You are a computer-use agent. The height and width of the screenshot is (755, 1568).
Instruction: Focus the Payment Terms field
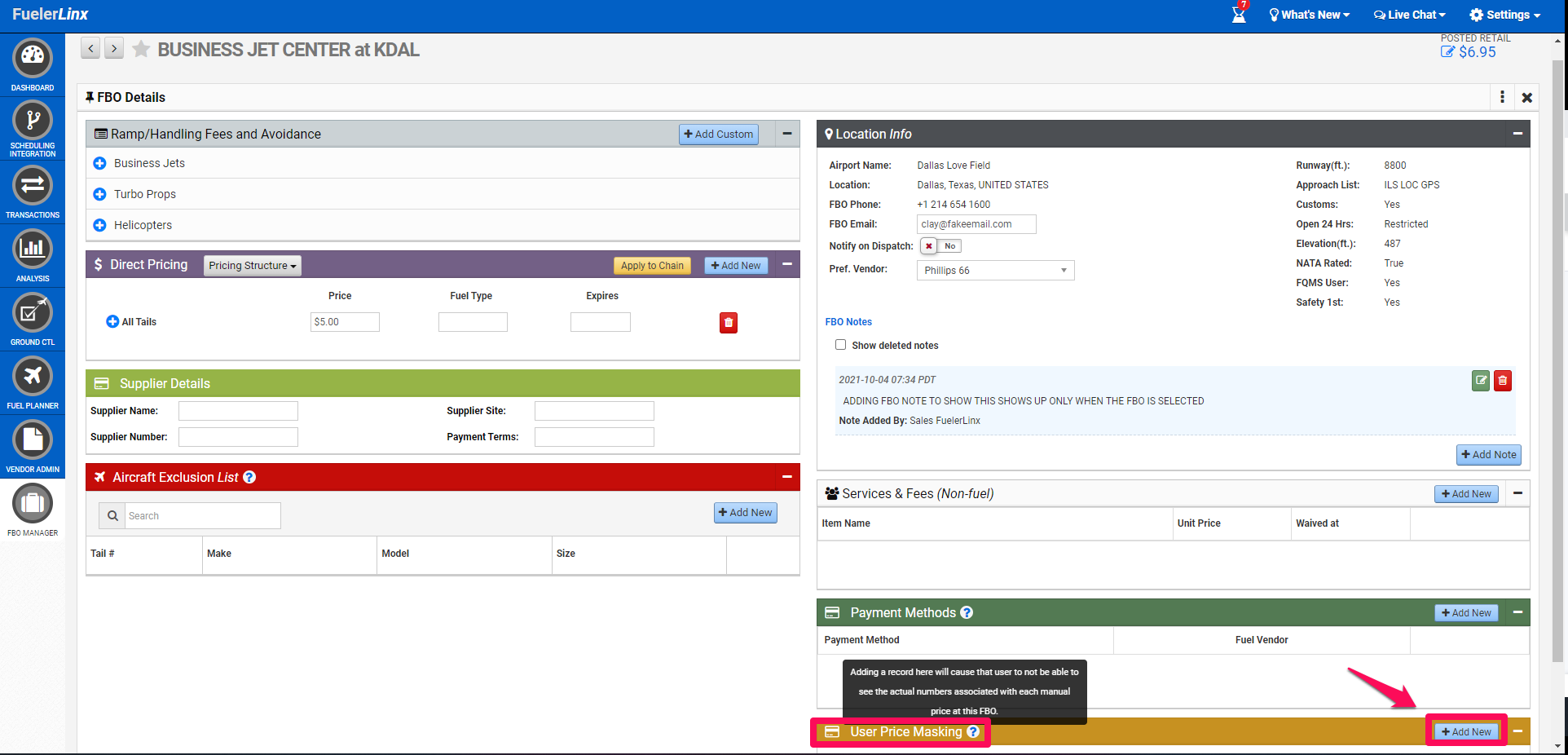click(594, 437)
